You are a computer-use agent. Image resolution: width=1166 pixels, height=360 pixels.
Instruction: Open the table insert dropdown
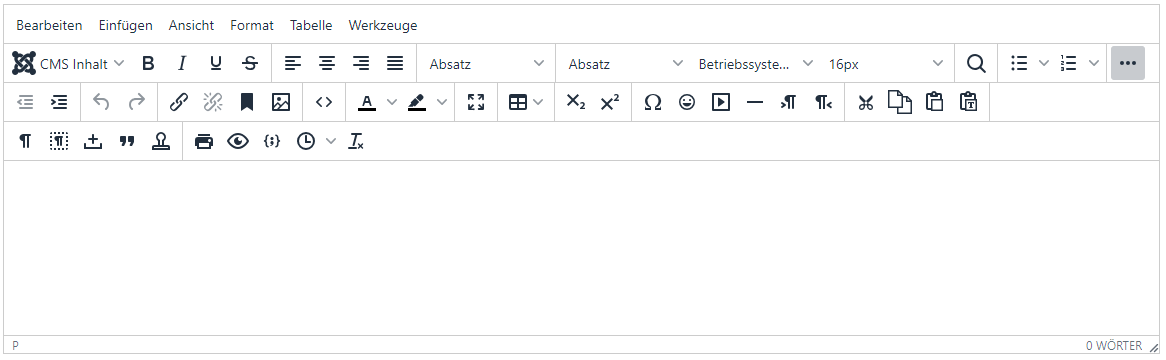click(526, 103)
